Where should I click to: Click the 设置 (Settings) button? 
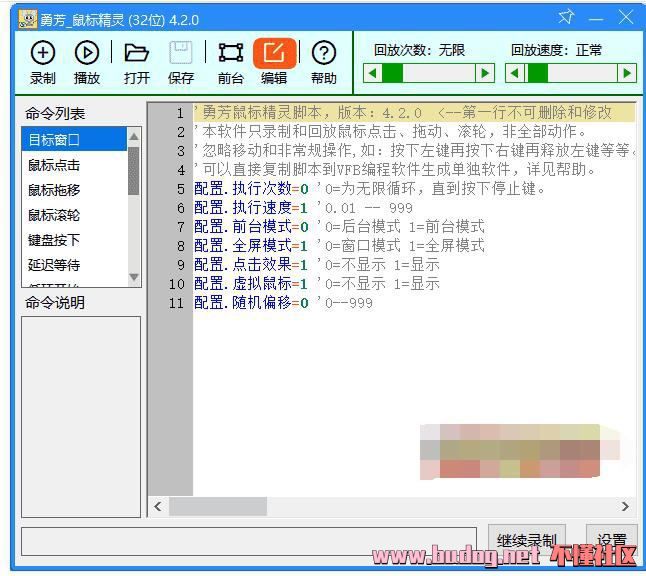point(611,540)
